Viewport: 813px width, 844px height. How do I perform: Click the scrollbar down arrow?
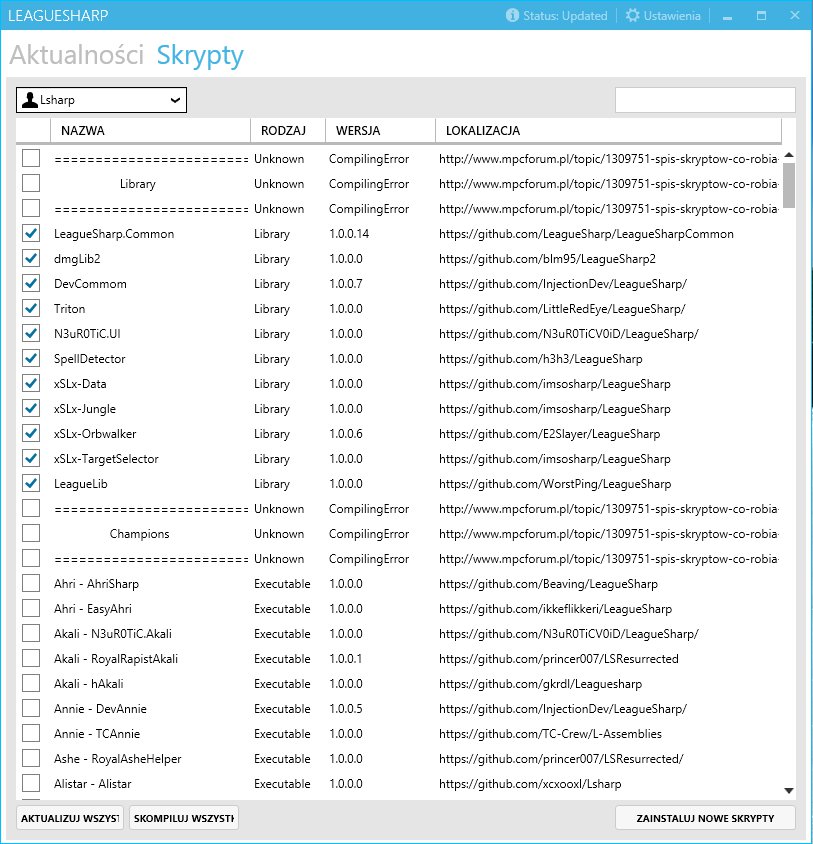789,790
